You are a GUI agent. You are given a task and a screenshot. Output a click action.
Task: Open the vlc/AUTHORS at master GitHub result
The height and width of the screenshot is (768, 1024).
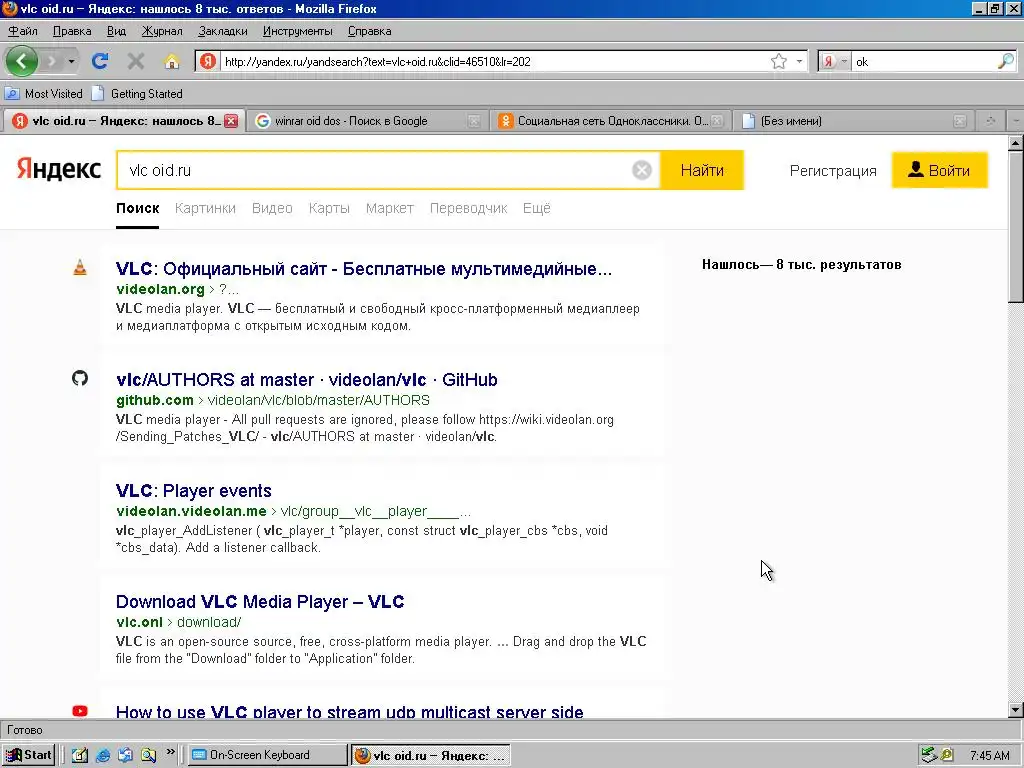(306, 379)
